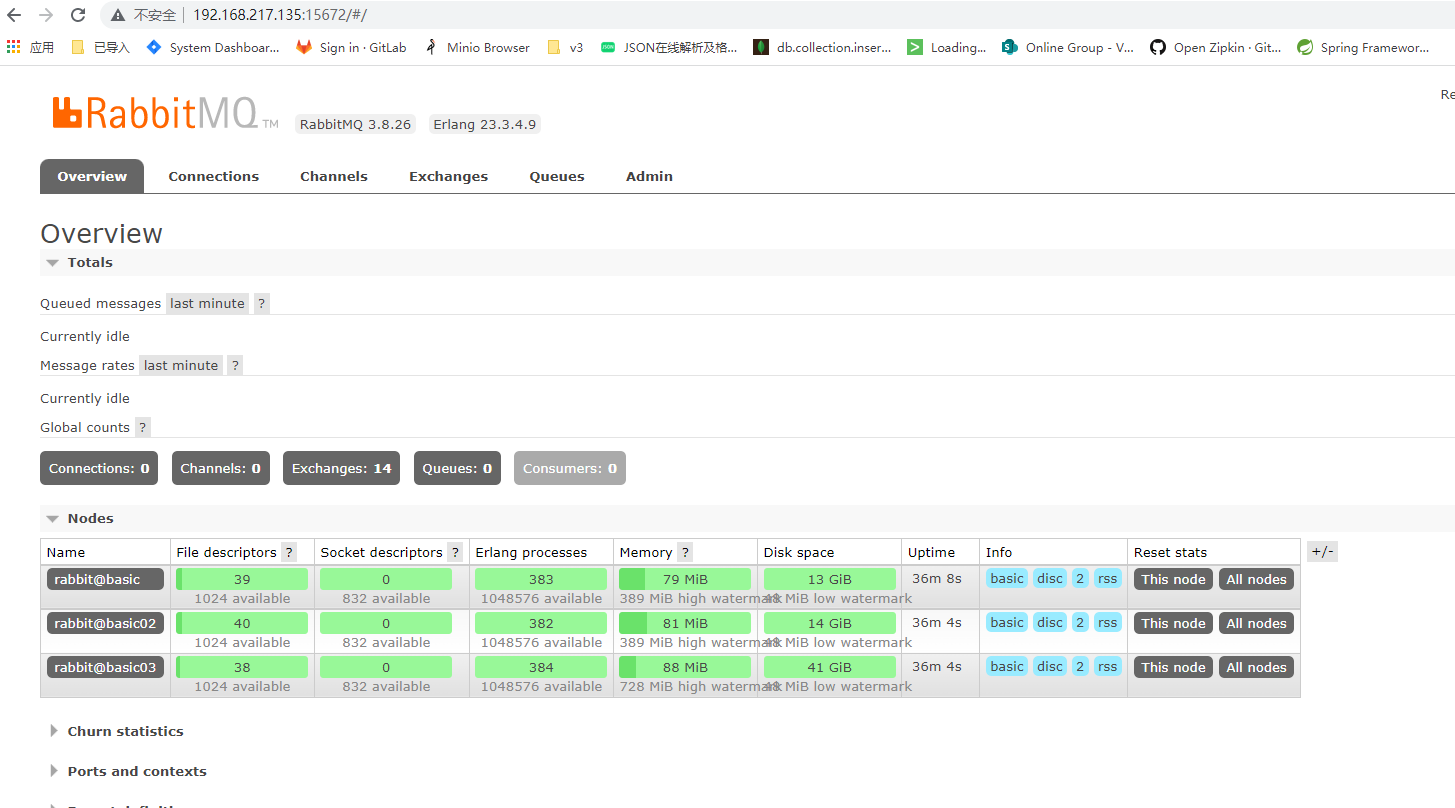Viewport: 1455px width, 808px height.
Task: Click the browser forward arrow
Action: (x=46, y=15)
